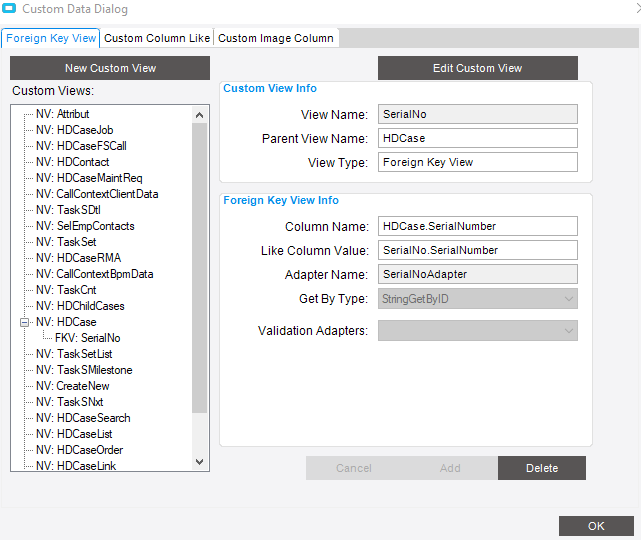
Task: Collapse the NV: HDCase tree node
Action: coord(25,322)
